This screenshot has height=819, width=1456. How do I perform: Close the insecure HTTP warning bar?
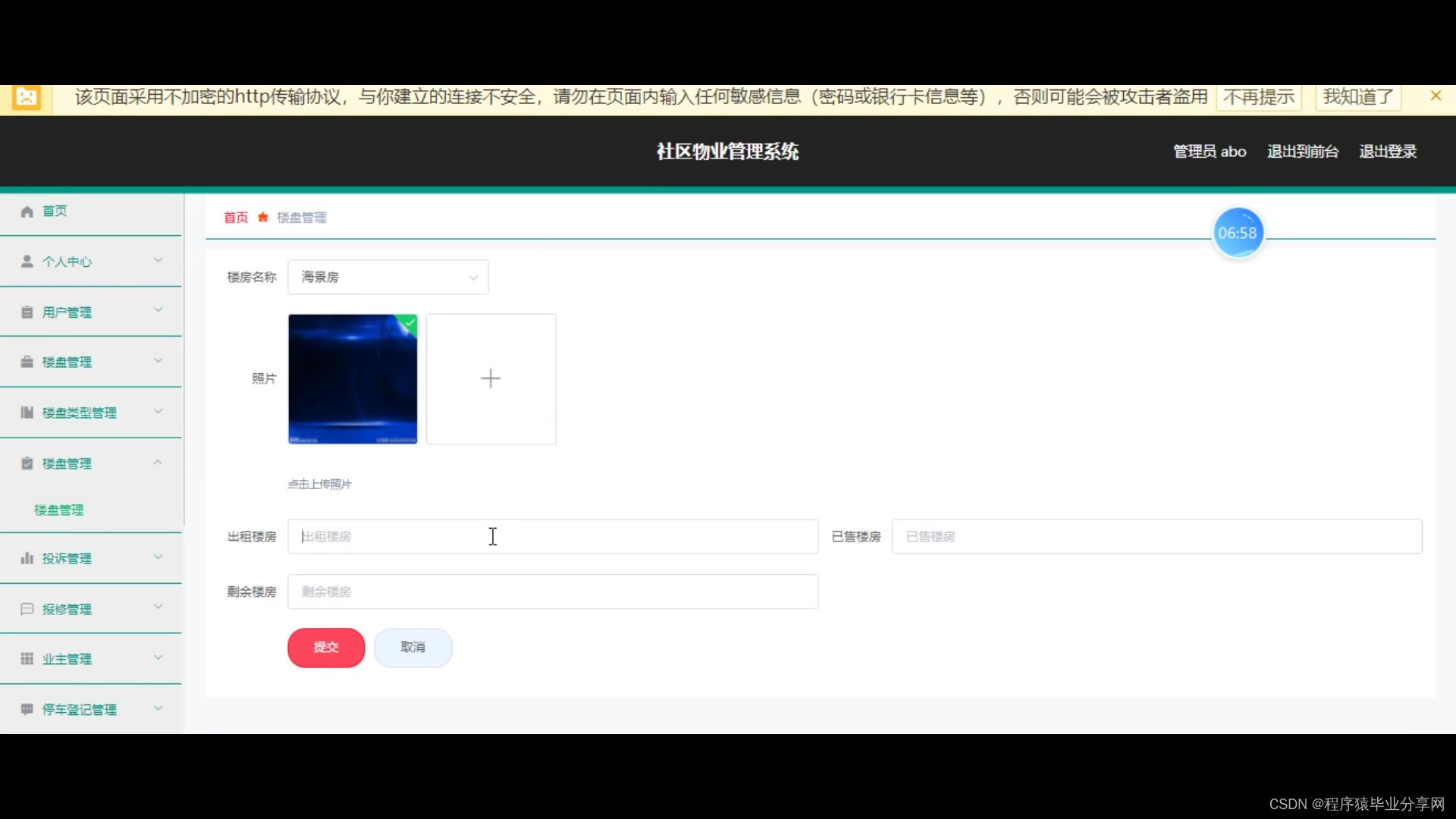[x=1435, y=96]
